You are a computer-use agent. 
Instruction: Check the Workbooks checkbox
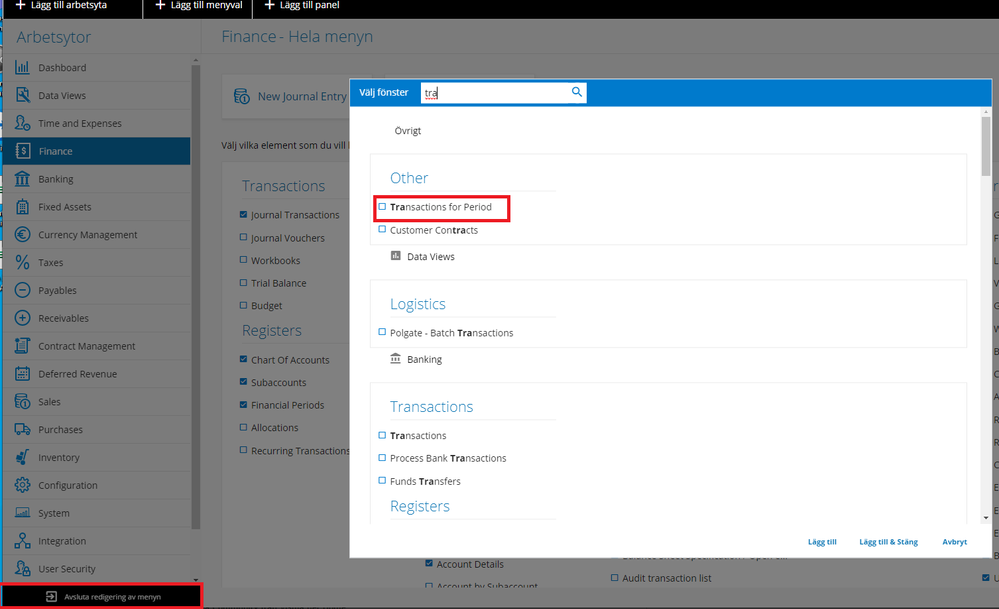(x=243, y=260)
